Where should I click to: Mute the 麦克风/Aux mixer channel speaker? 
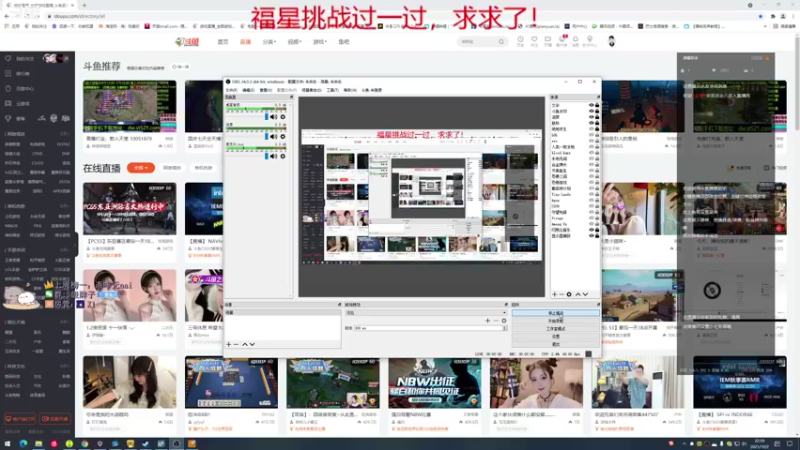click(x=274, y=156)
